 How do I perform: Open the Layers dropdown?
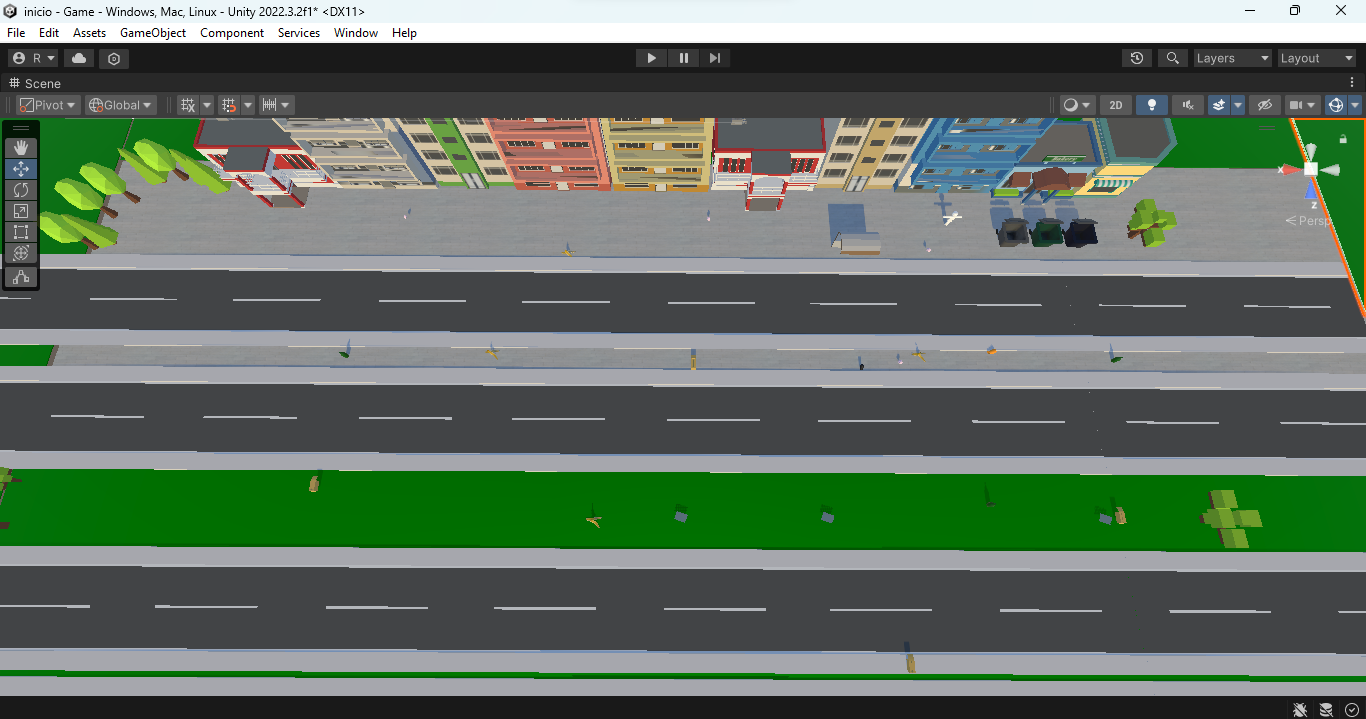click(1233, 58)
